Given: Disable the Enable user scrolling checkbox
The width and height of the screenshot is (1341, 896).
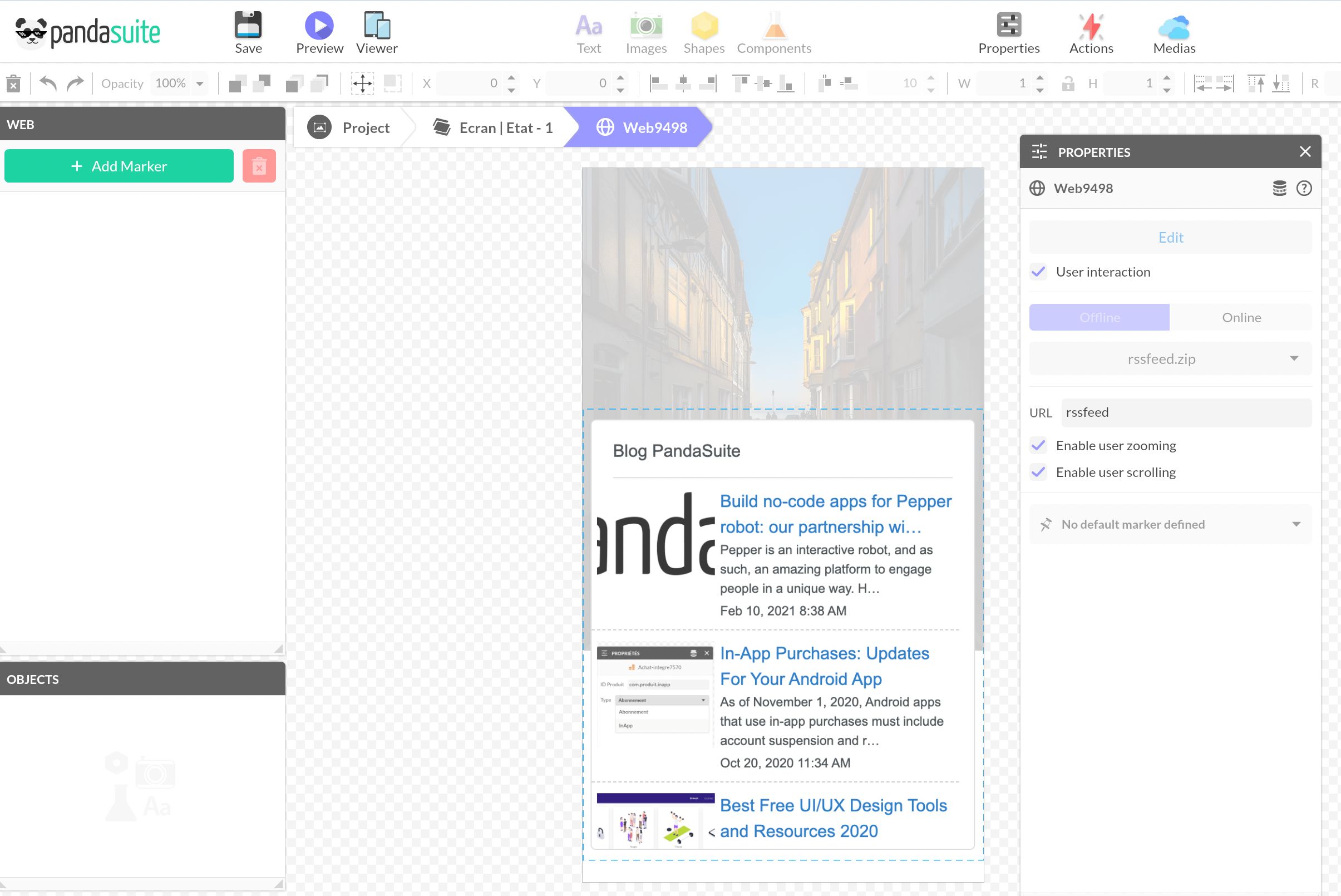Looking at the screenshot, I should click(x=1039, y=472).
